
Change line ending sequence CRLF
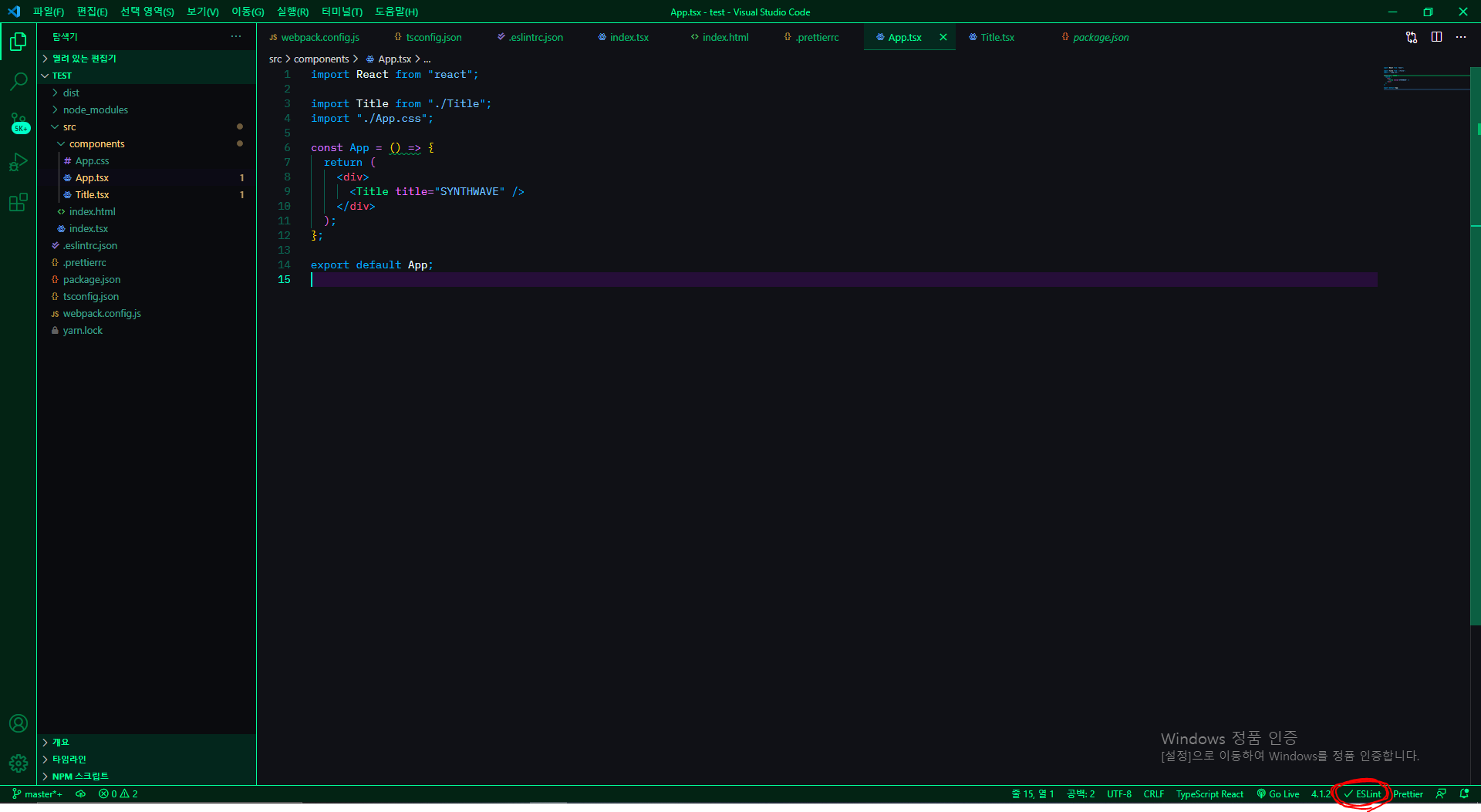[x=1154, y=793]
